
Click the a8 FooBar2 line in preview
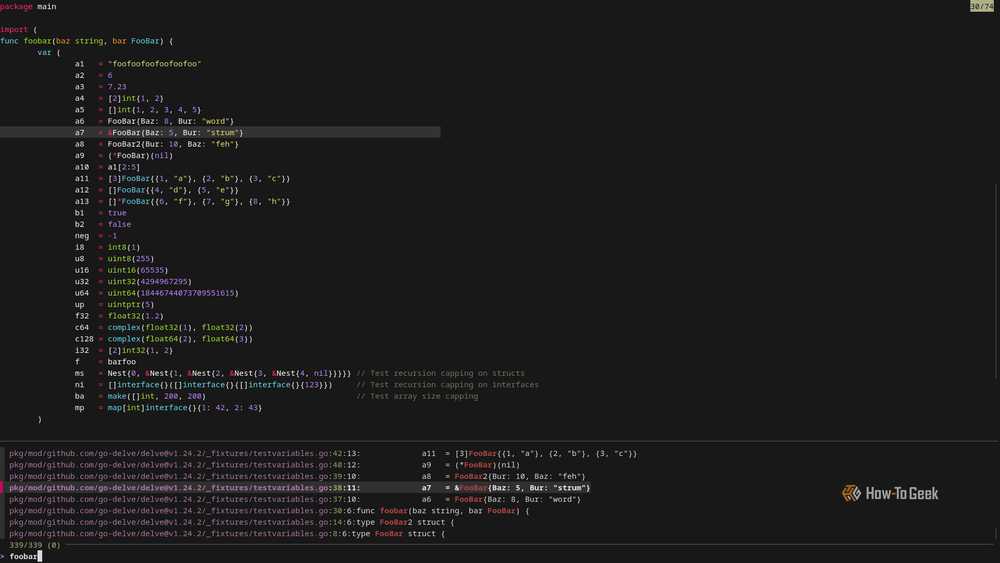[x=156, y=144]
